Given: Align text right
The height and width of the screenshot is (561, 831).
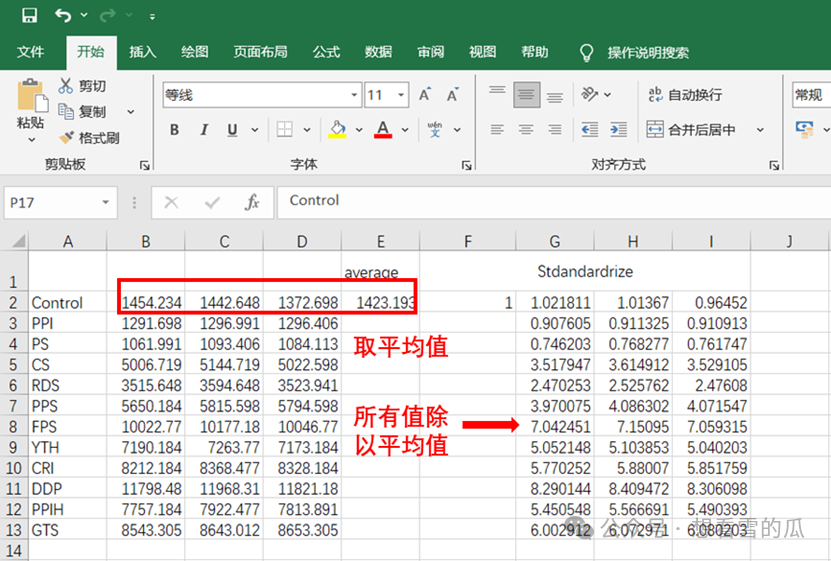Looking at the screenshot, I should (x=555, y=129).
